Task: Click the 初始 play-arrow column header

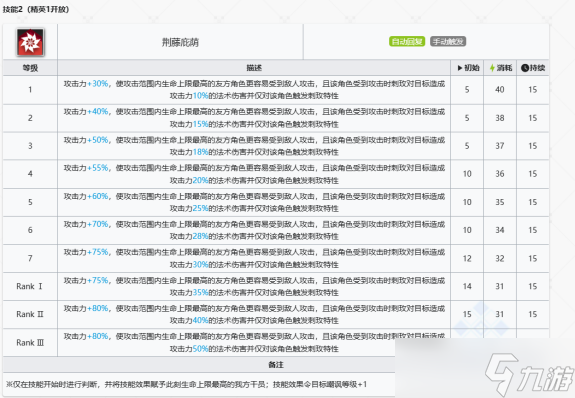Action: (468, 68)
